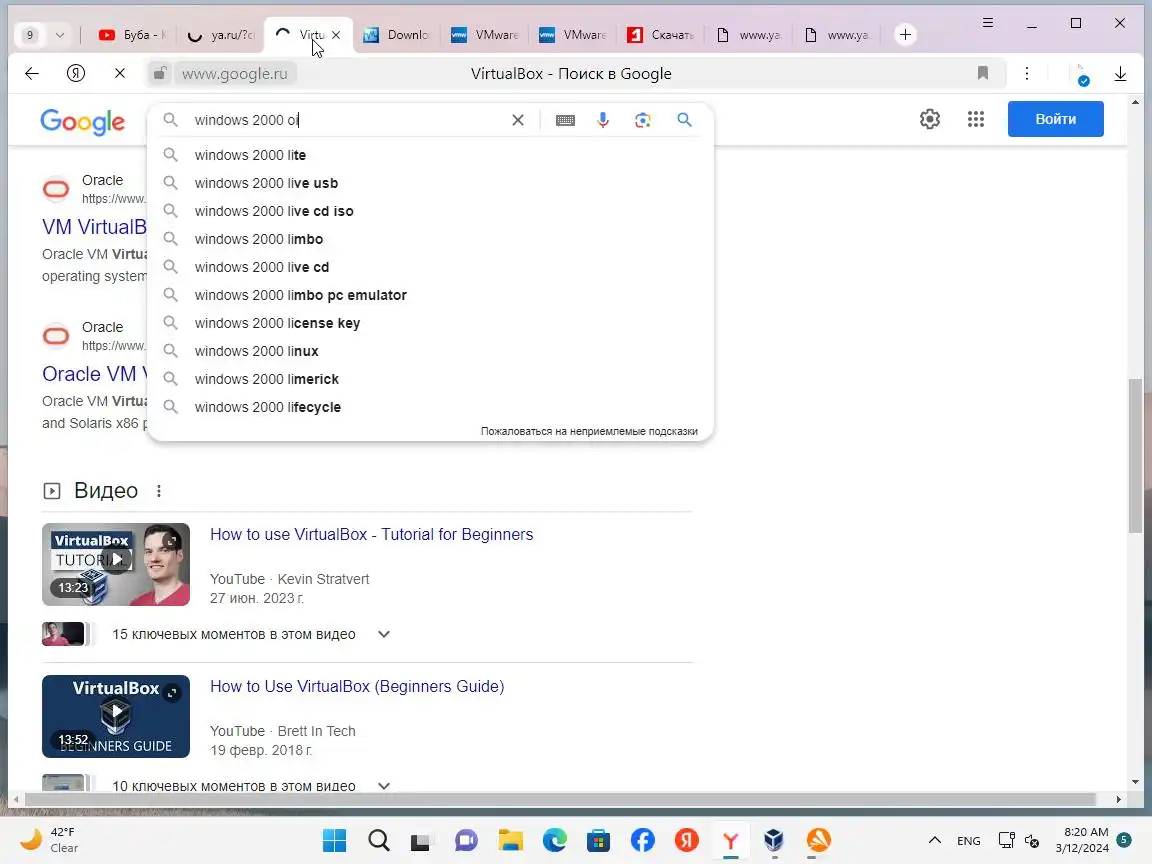The height and width of the screenshot is (864, 1152).
Task: Search by image with the camera lens
Action: (x=643, y=120)
